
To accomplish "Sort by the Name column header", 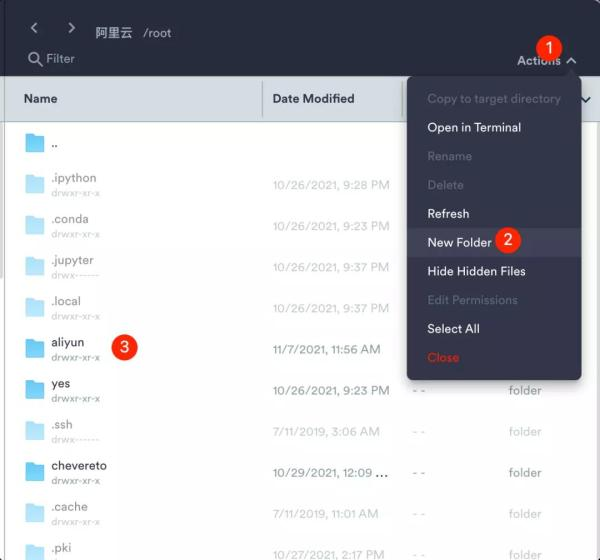I will point(40,99).
